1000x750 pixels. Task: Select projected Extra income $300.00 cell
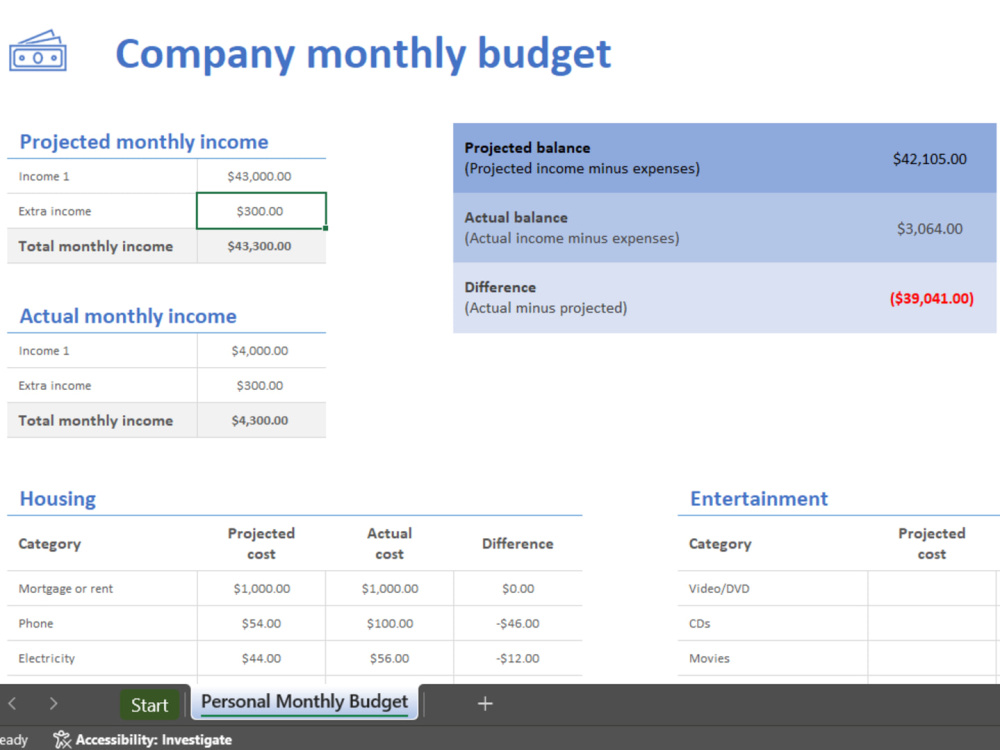[261, 210]
